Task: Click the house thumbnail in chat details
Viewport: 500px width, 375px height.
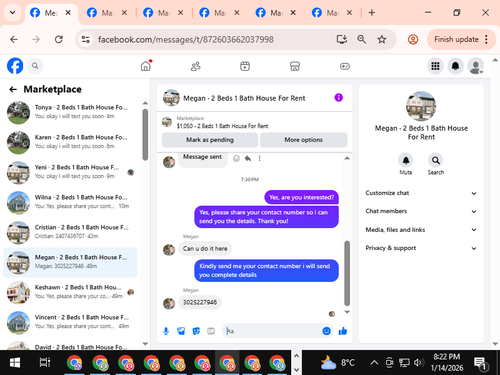Action: tap(421, 106)
